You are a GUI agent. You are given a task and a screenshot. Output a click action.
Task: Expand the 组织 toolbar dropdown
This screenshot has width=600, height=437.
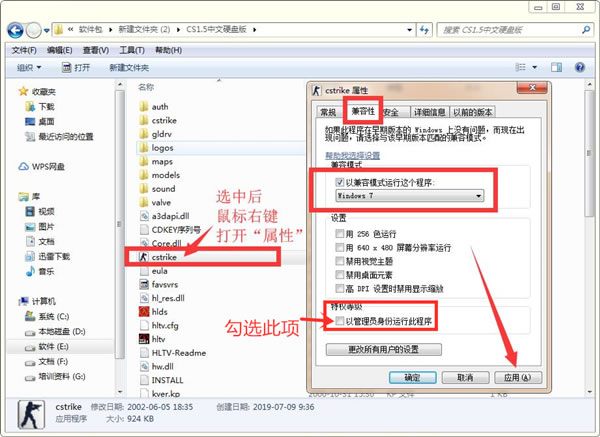(32, 68)
